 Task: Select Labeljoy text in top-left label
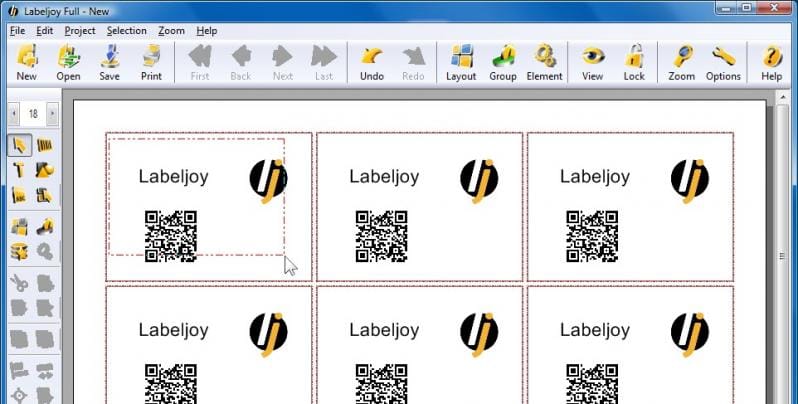(x=174, y=177)
